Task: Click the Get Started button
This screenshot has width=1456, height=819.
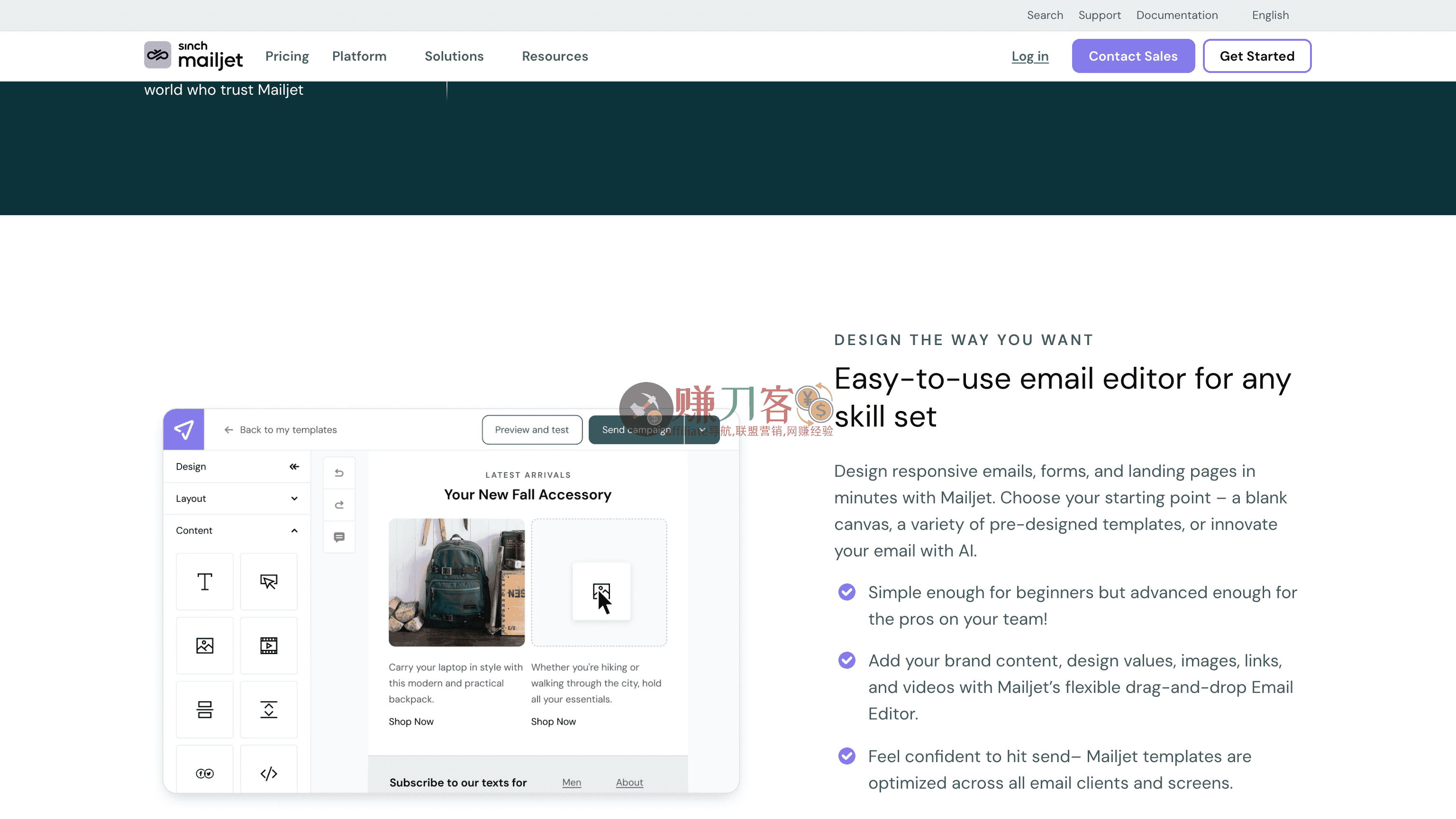Action: point(1256,56)
